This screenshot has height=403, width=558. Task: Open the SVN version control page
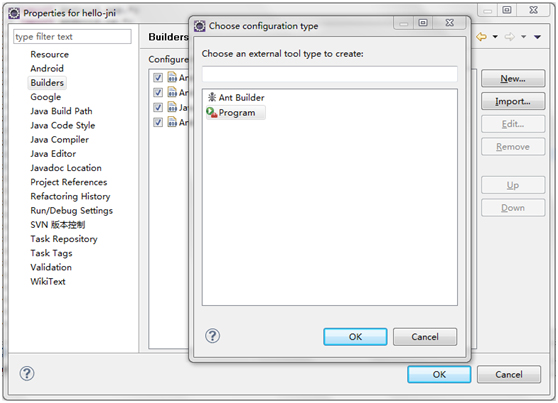coord(58,225)
